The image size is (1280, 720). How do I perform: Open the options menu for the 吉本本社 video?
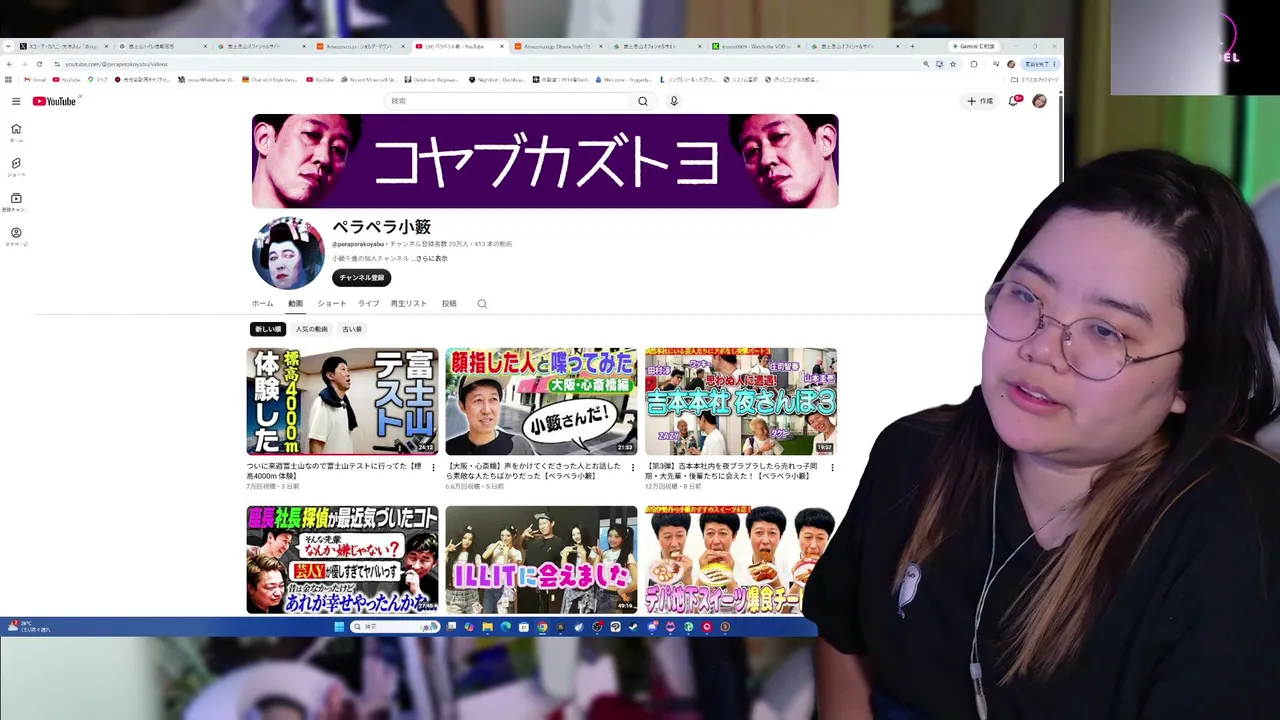832,467
